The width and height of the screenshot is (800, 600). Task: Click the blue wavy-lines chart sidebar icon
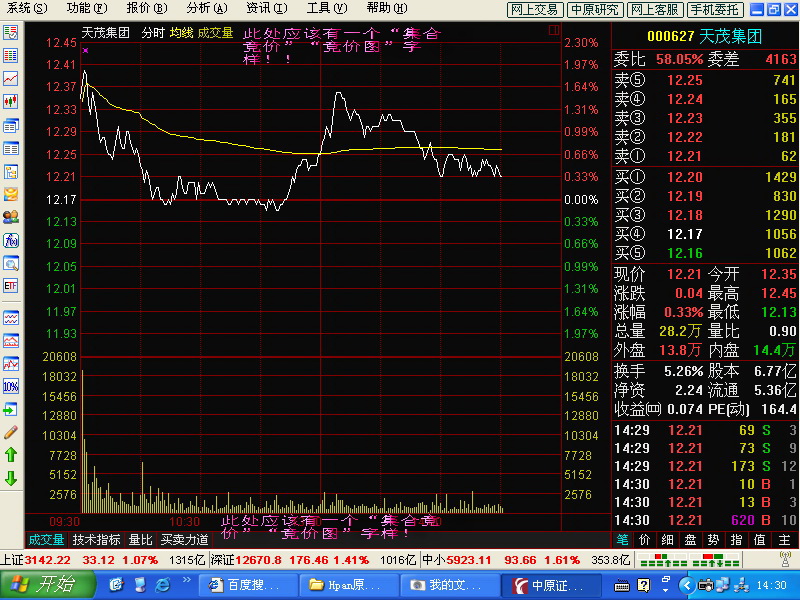11,317
